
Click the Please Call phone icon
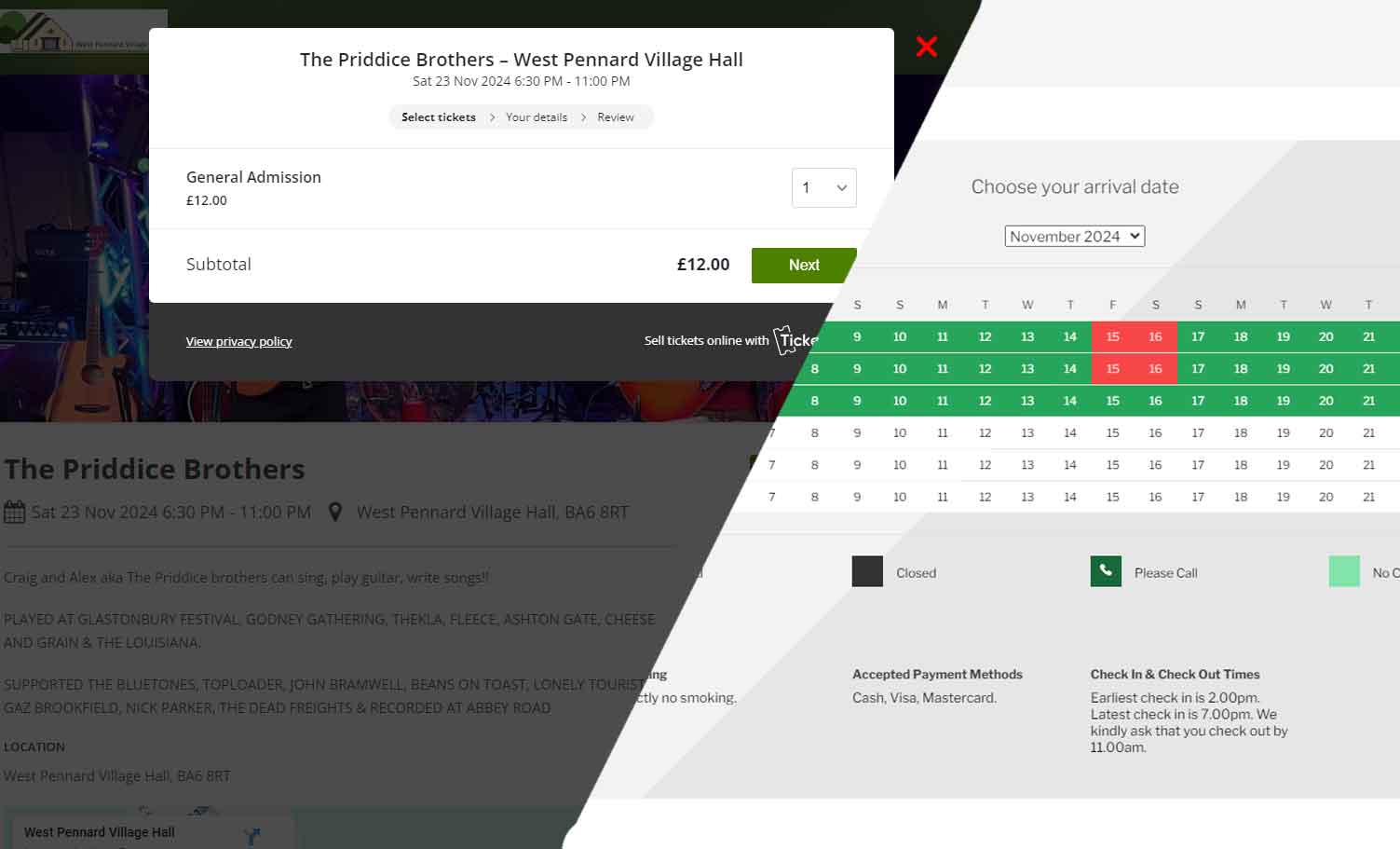[x=1106, y=571]
